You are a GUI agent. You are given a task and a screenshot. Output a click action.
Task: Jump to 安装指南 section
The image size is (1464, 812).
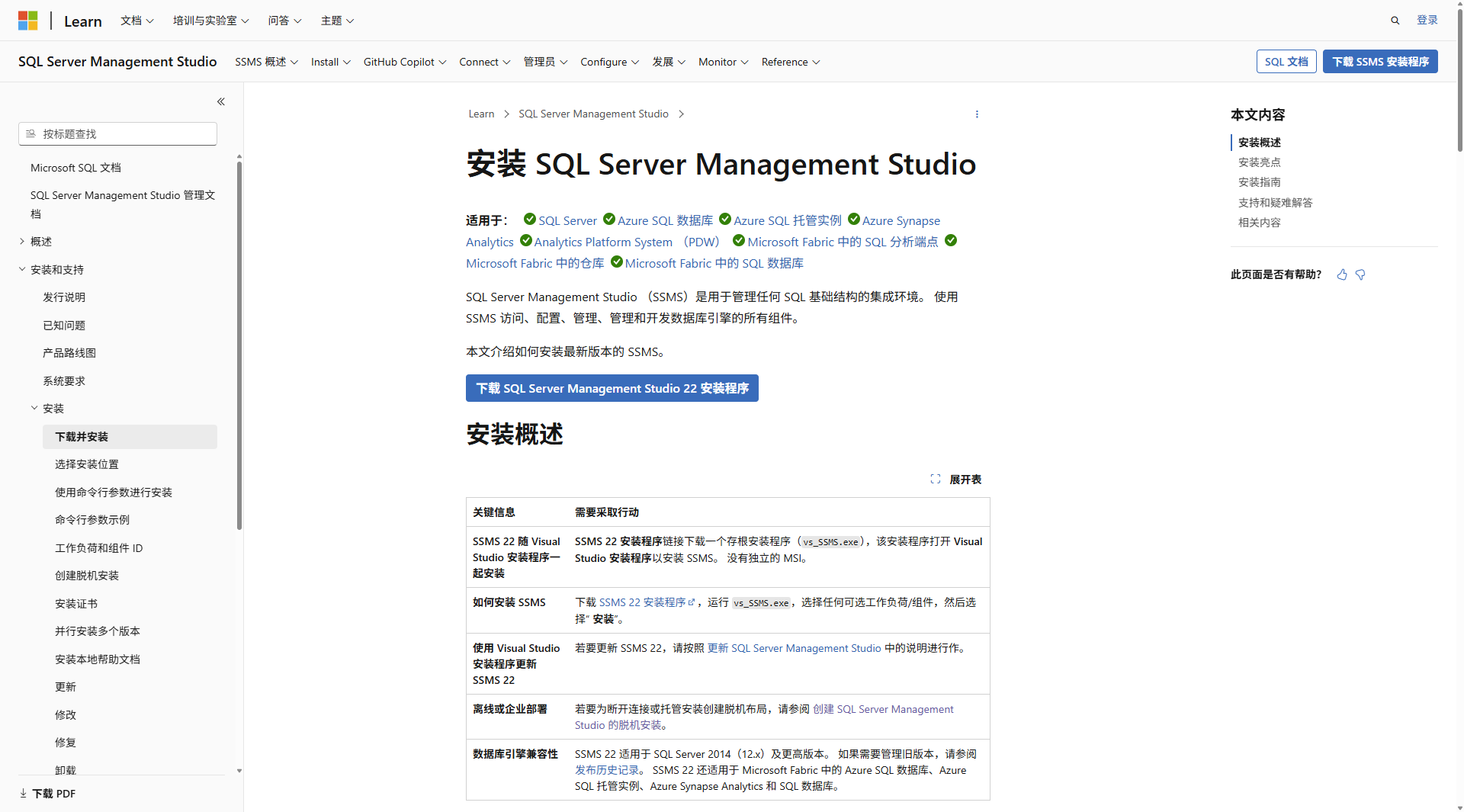click(x=1260, y=182)
